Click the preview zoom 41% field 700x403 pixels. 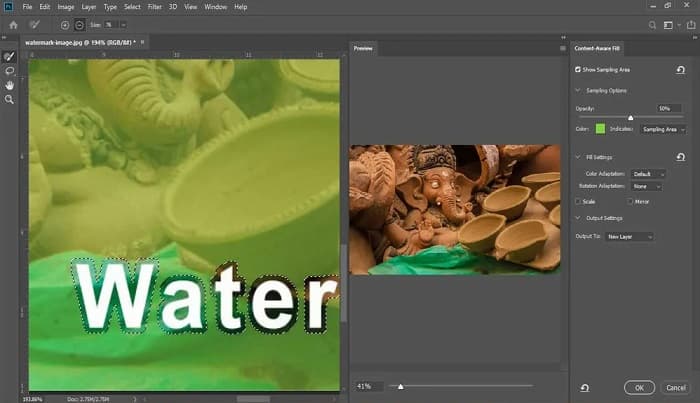pyautogui.click(x=369, y=386)
